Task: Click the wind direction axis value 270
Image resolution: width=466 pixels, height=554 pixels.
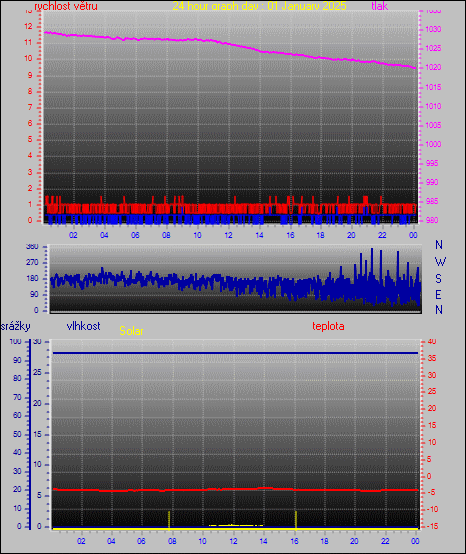Action: (x=32, y=263)
